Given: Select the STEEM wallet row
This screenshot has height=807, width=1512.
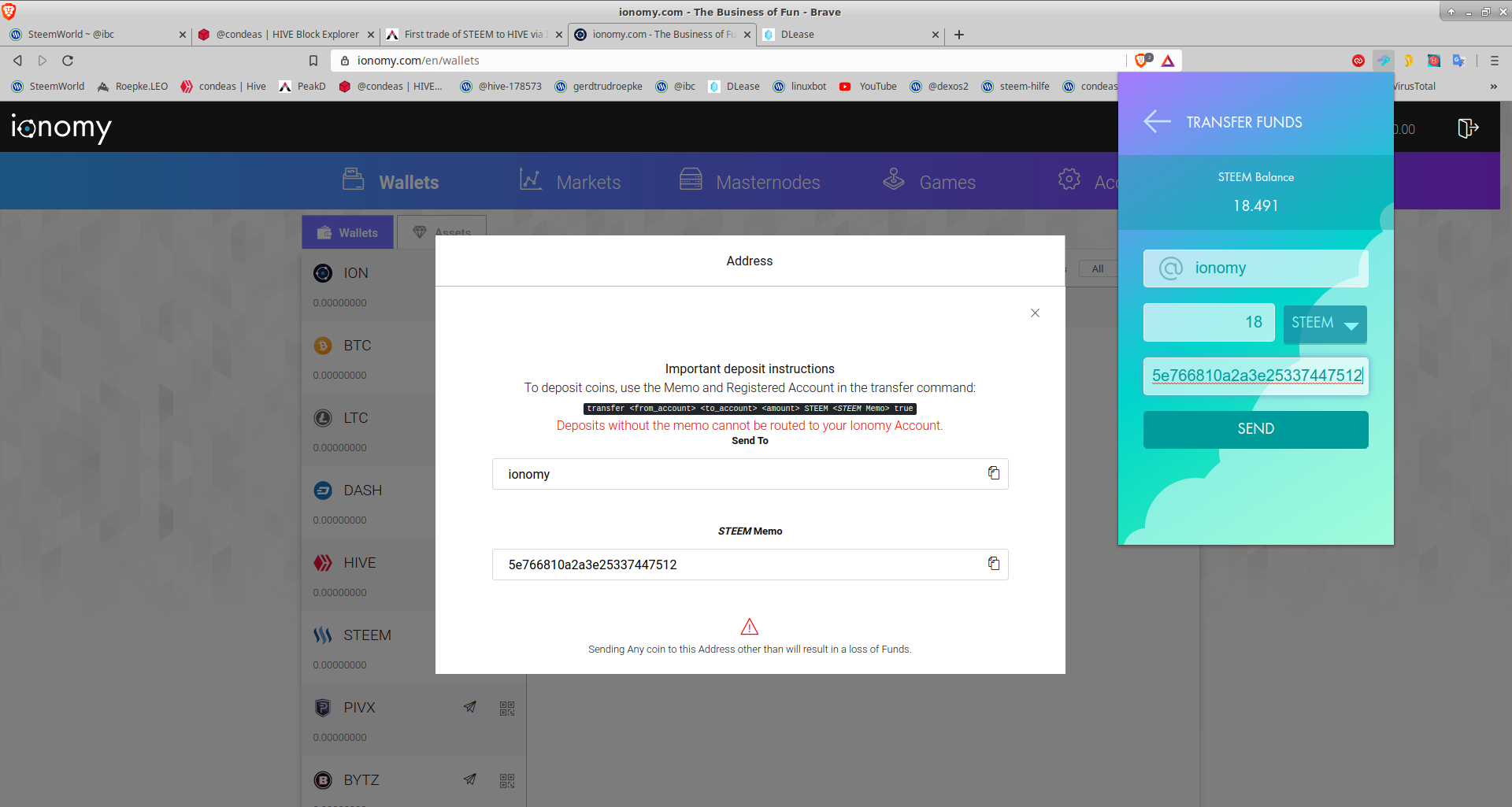Looking at the screenshot, I should [369, 648].
